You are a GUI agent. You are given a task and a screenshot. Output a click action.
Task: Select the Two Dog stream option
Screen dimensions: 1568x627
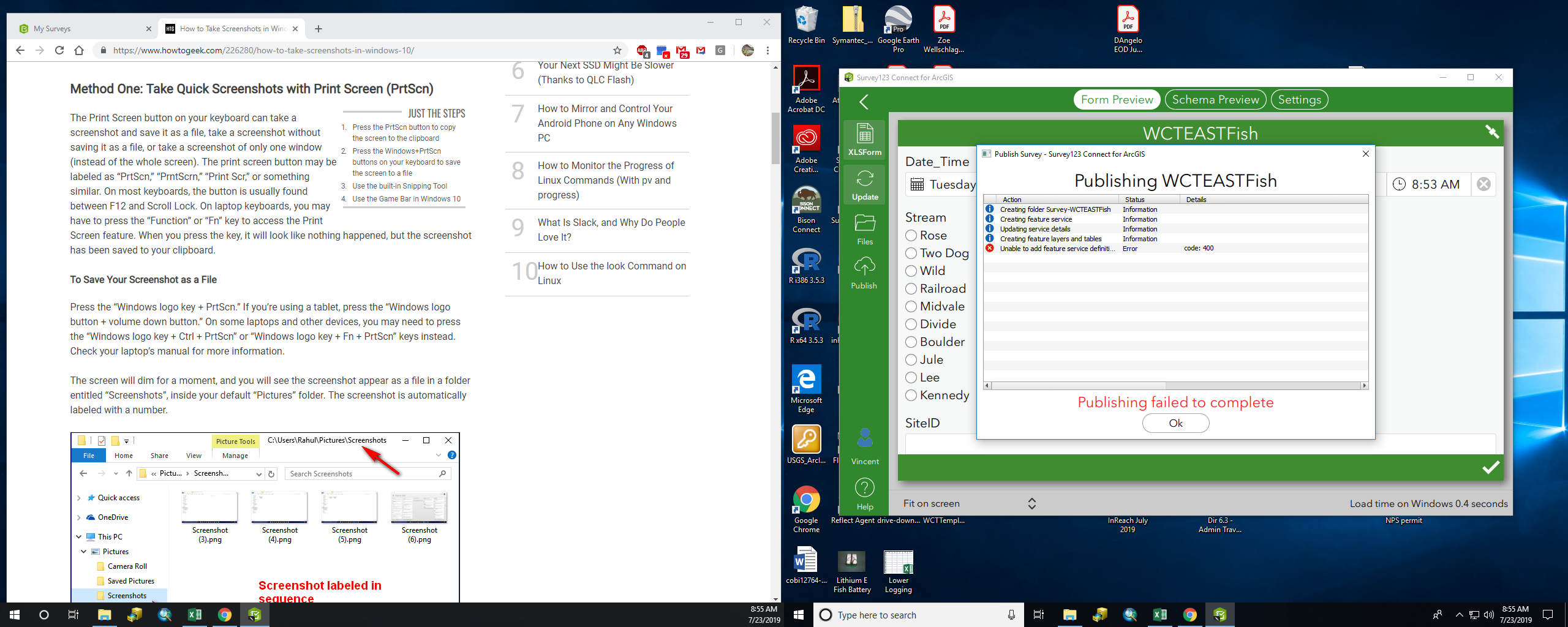911,253
